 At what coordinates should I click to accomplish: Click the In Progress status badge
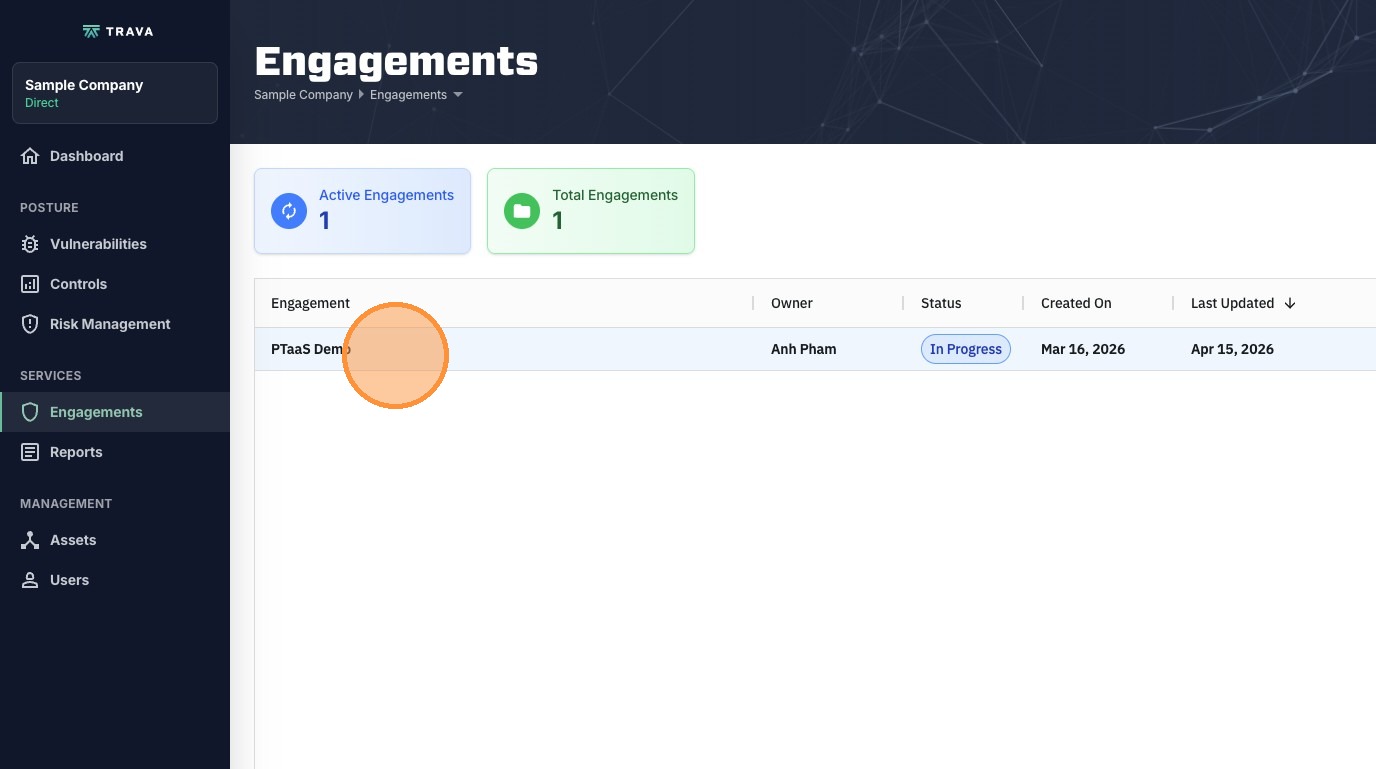tap(966, 349)
